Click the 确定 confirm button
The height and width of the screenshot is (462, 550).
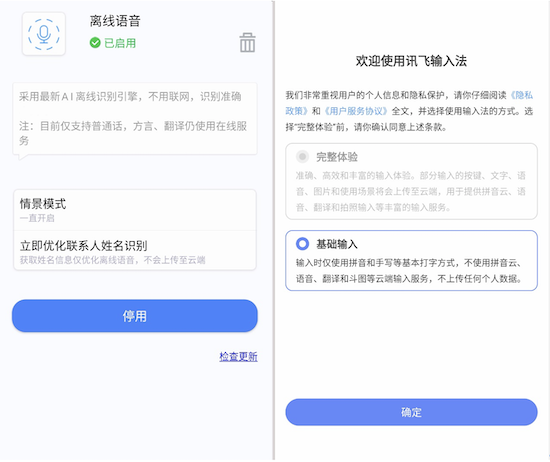click(x=411, y=412)
